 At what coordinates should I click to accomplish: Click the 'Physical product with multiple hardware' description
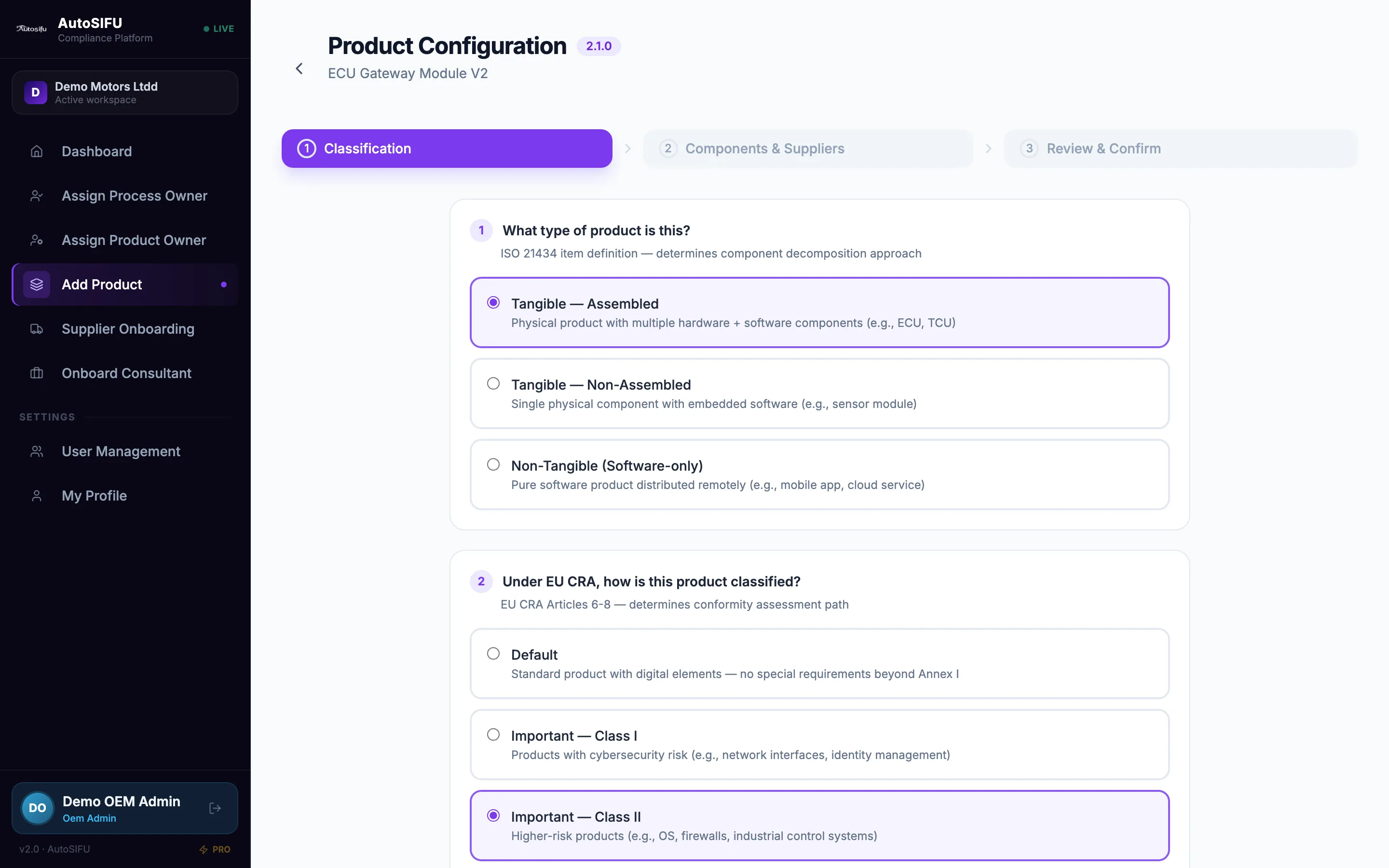pyautogui.click(x=733, y=323)
